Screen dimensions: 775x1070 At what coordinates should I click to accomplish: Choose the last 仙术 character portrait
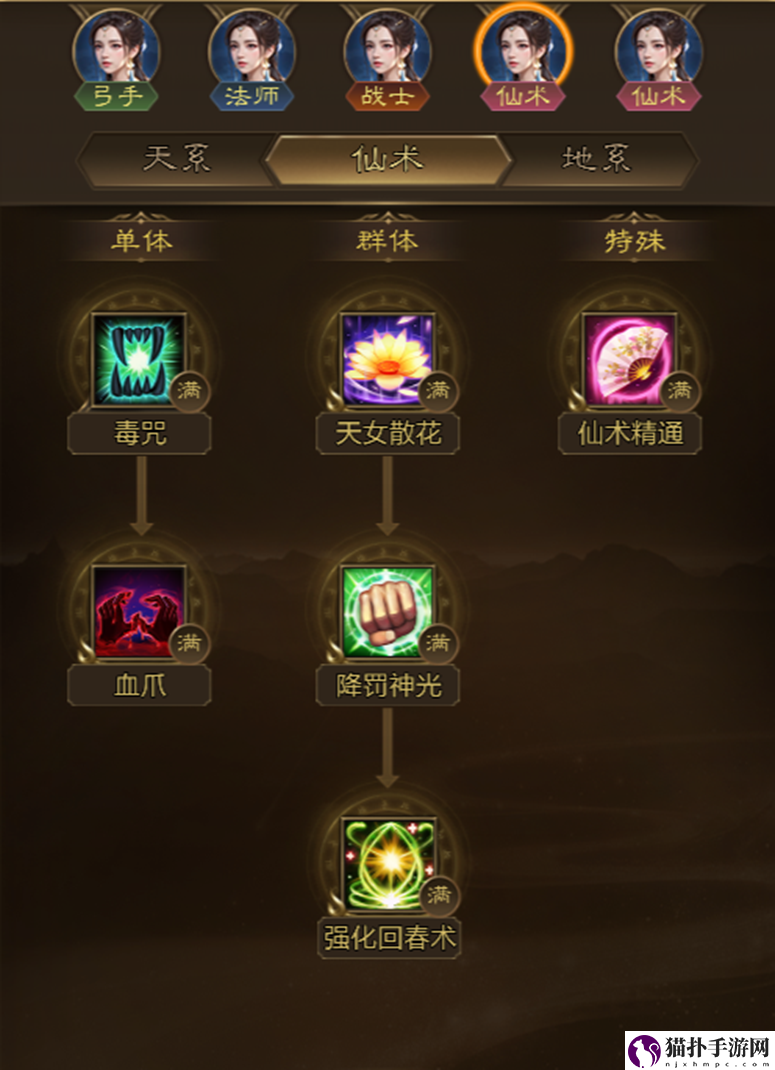click(659, 58)
